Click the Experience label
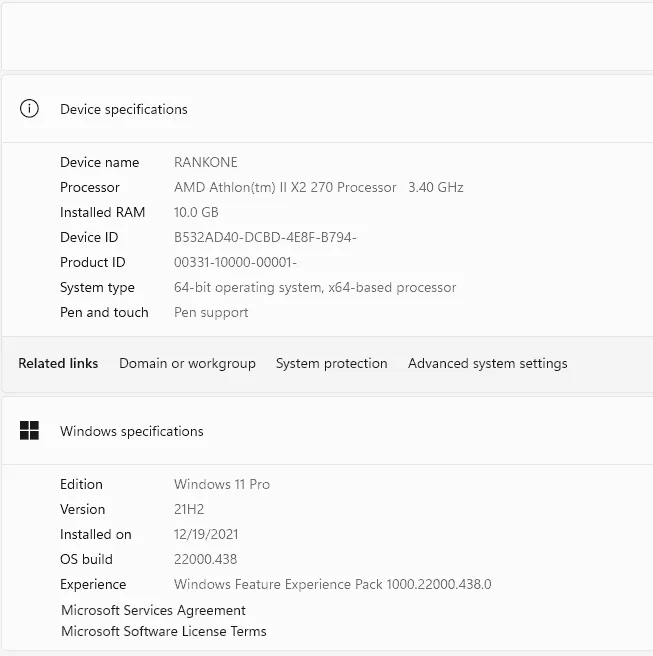Screen dimensions: 653x656 (93, 584)
